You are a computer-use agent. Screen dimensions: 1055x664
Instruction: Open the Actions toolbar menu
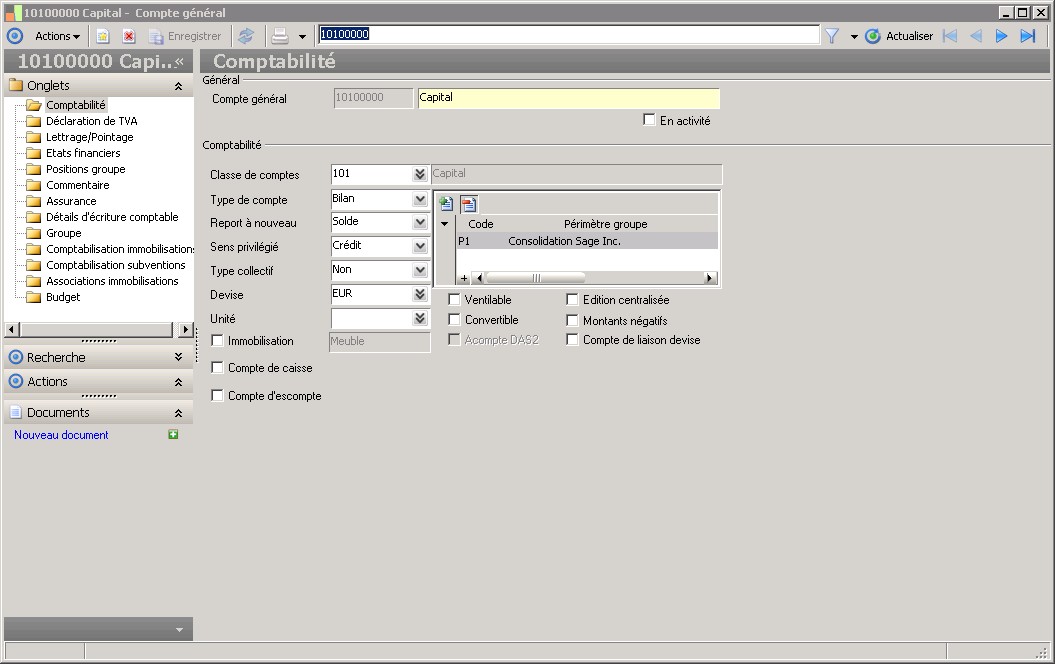coord(57,36)
